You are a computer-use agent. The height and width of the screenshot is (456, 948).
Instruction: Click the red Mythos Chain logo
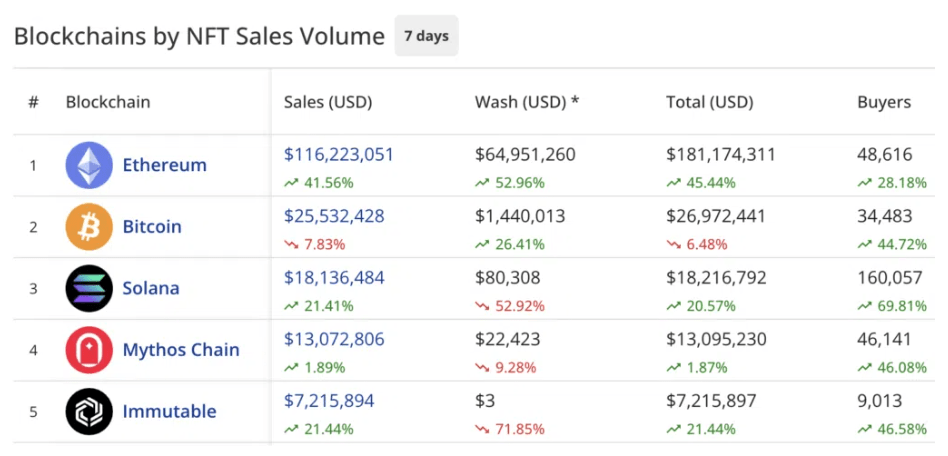tap(89, 350)
